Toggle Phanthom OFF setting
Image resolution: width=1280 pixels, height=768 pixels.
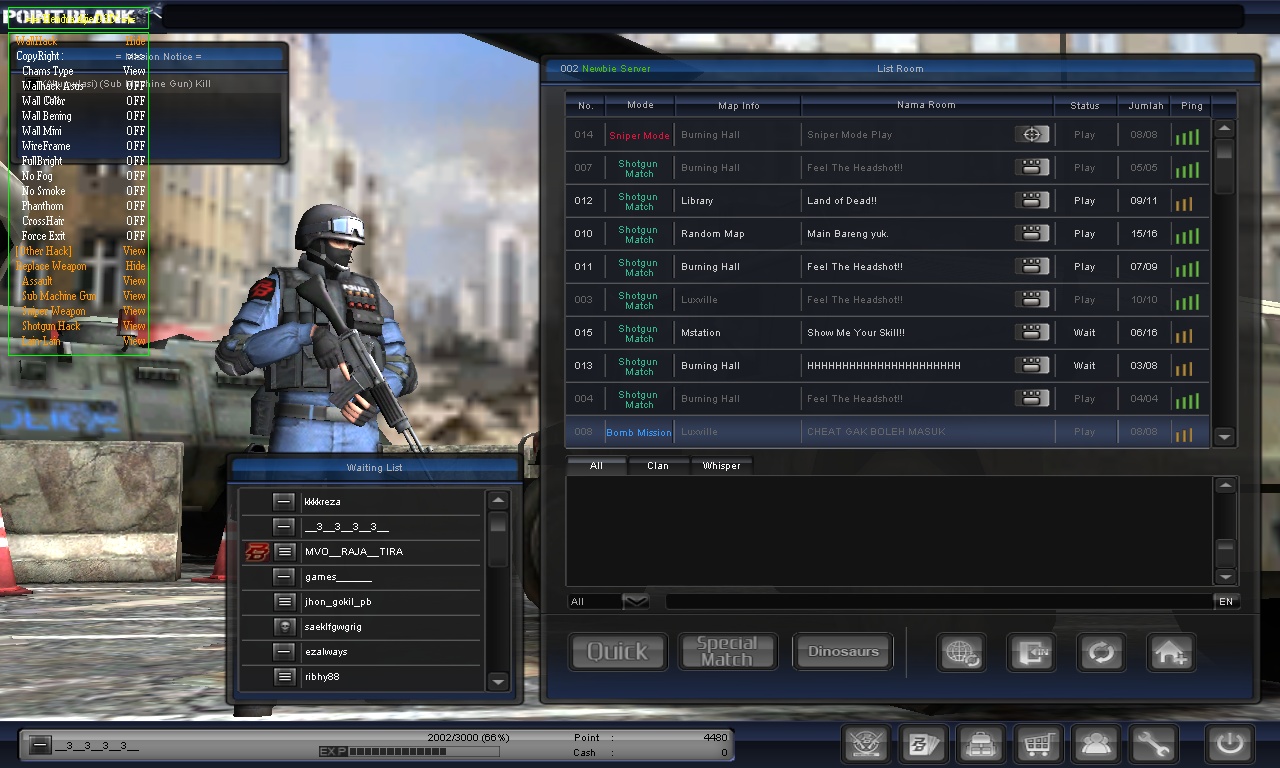tap(135, 206)
